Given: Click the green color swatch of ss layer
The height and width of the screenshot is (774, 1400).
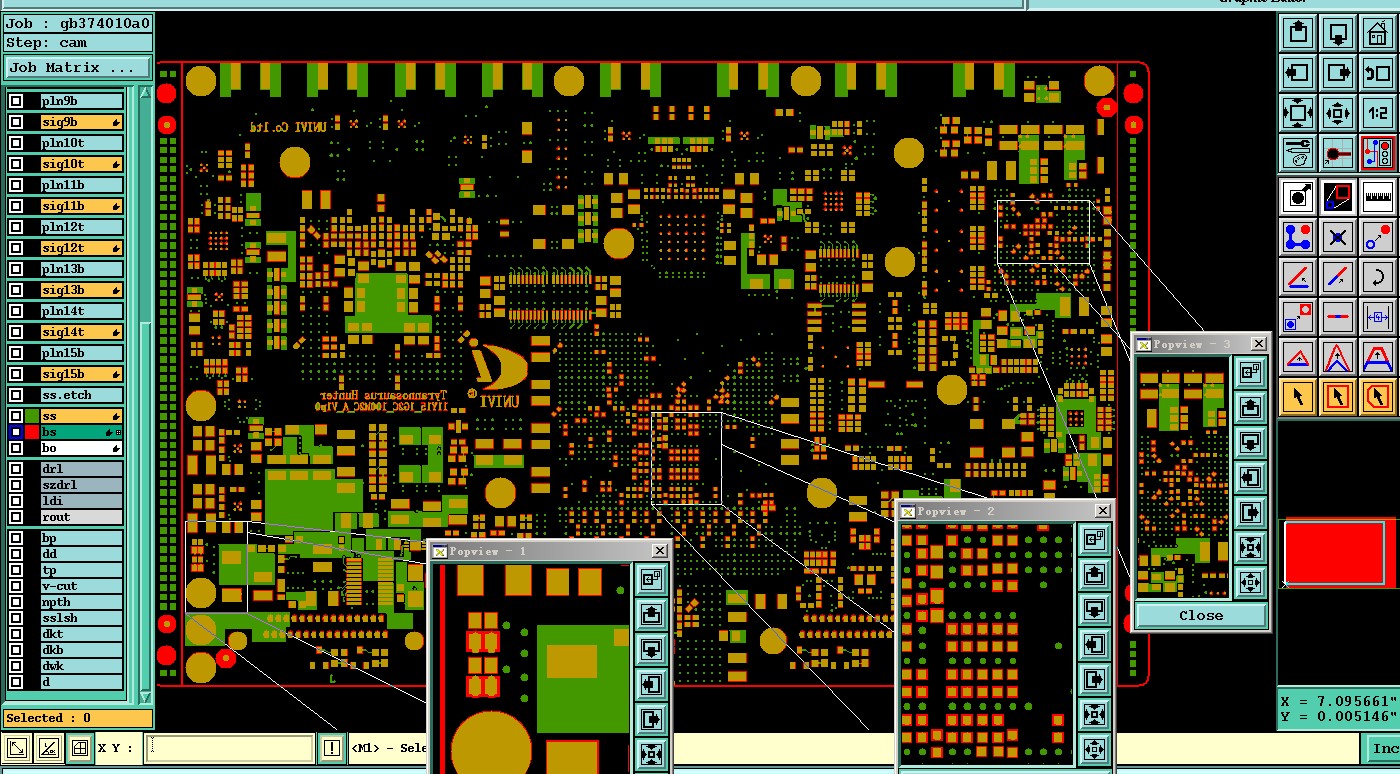Looking at the screenshot, I should click(32, 416).
